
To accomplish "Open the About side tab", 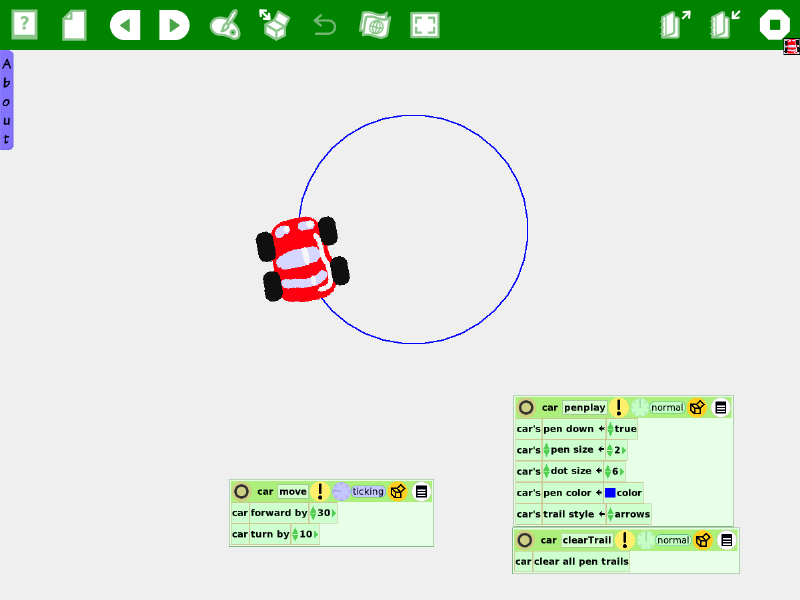I will 7,100.
